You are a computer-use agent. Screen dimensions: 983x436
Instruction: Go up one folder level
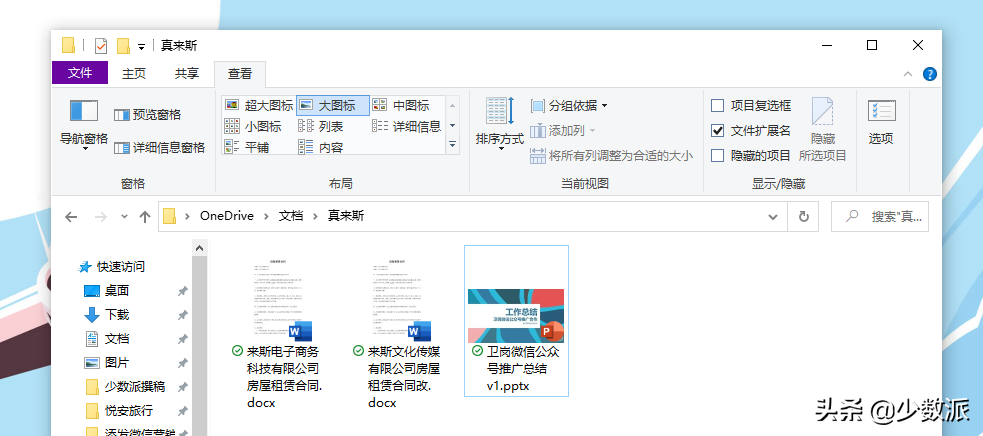point(145,217)
